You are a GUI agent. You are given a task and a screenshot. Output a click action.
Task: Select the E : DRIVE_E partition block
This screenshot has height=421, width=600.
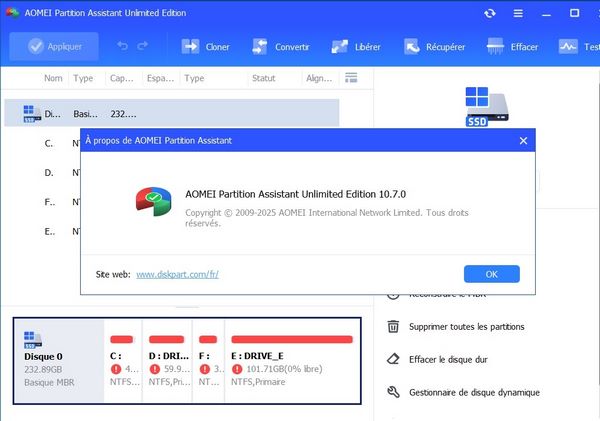[x=292, y=361]
